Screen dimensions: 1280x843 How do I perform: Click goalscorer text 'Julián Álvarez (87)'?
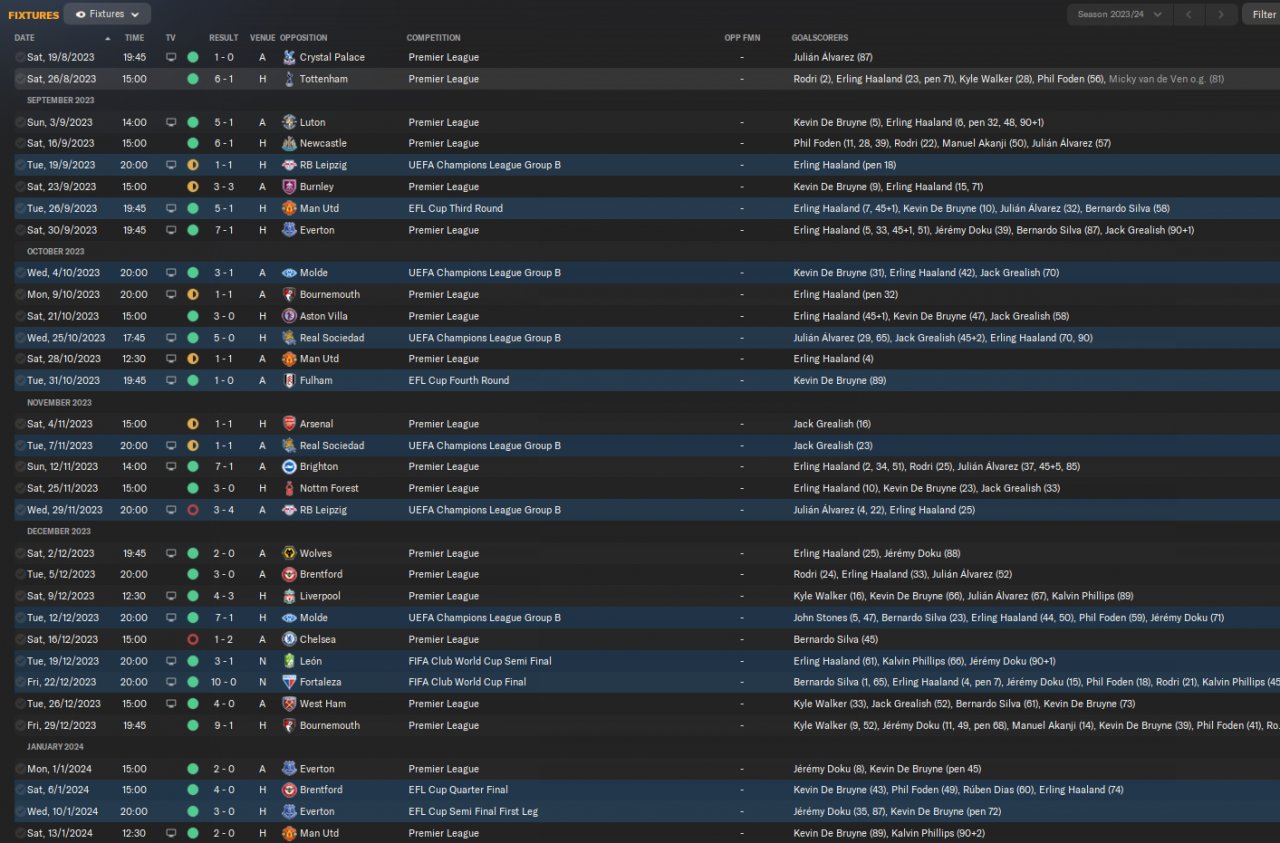[x=833, y=57]
